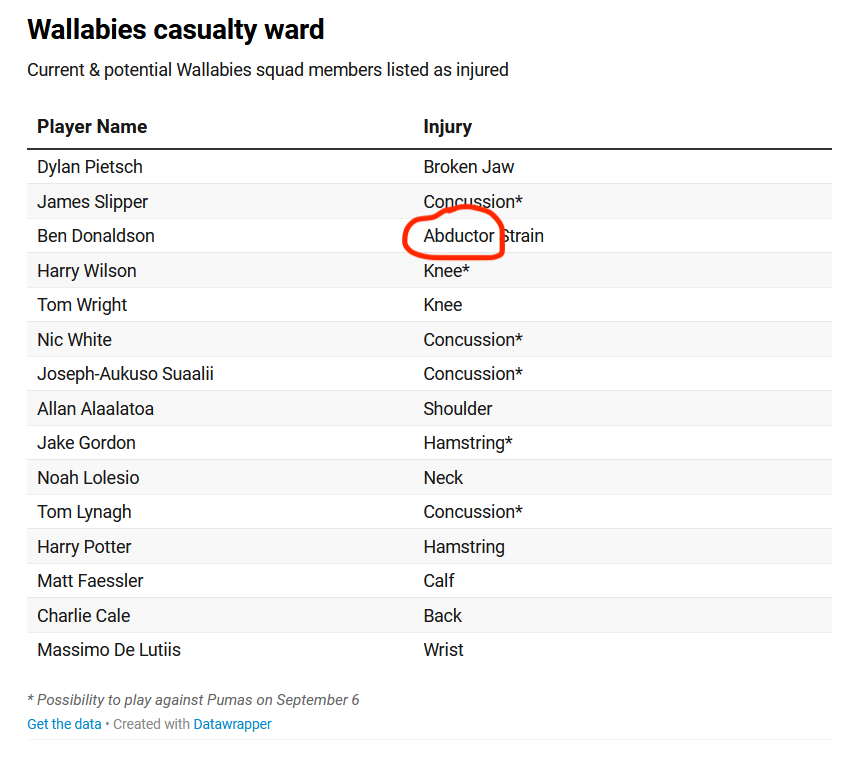Click Harry Potter's name in the table
Viewport: 857px width, 761px height.
(x=84, y=547)
